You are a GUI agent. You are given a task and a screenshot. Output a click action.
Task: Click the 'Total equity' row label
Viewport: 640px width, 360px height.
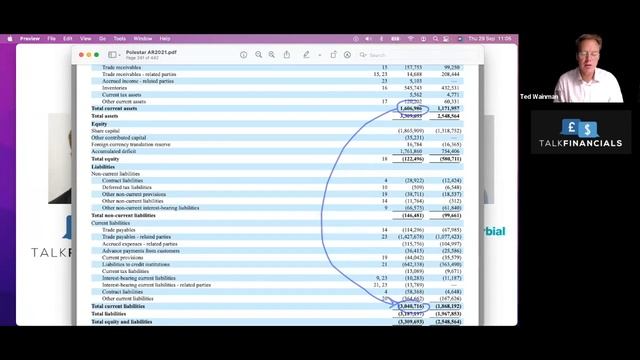105,159
